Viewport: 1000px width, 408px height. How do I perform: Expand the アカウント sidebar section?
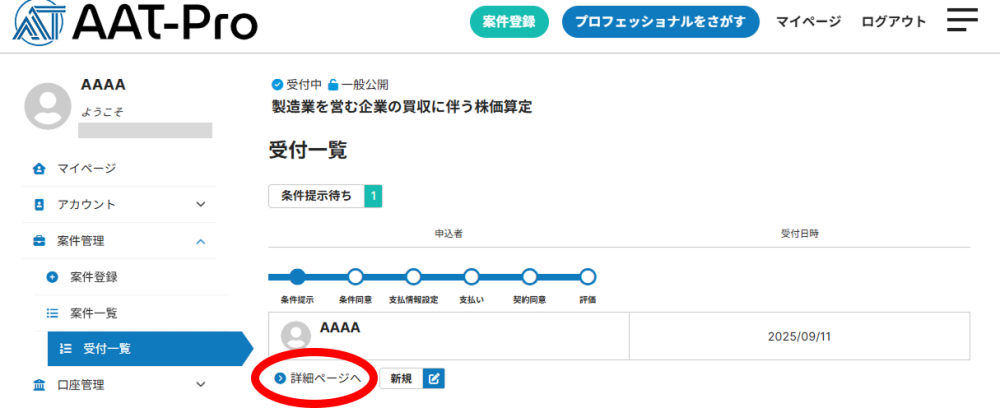[x=200, y=204]
